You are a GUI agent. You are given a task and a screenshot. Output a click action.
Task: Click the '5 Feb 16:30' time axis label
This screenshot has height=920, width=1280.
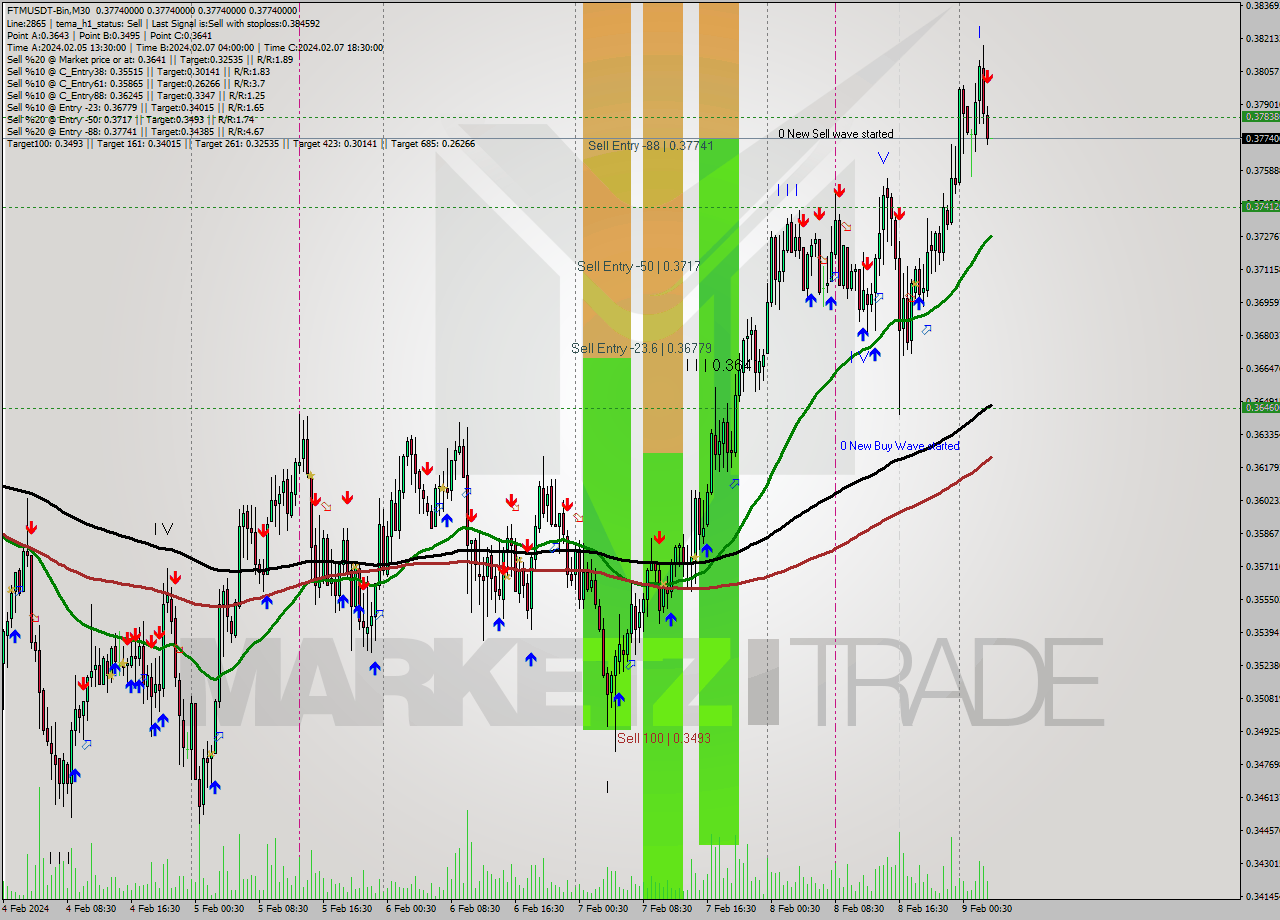pyautogui.click(x=347, y=909)
